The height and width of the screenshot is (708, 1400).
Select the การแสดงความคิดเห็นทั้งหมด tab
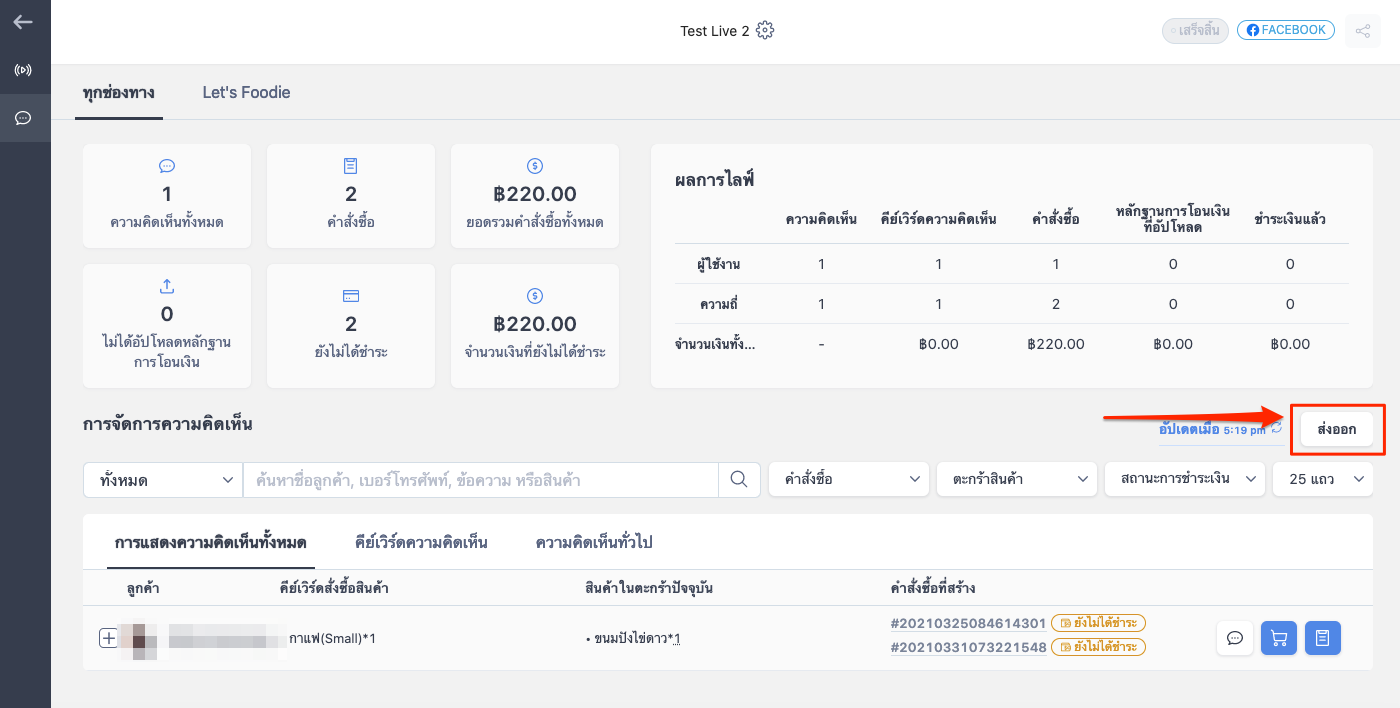click(210, 542)
